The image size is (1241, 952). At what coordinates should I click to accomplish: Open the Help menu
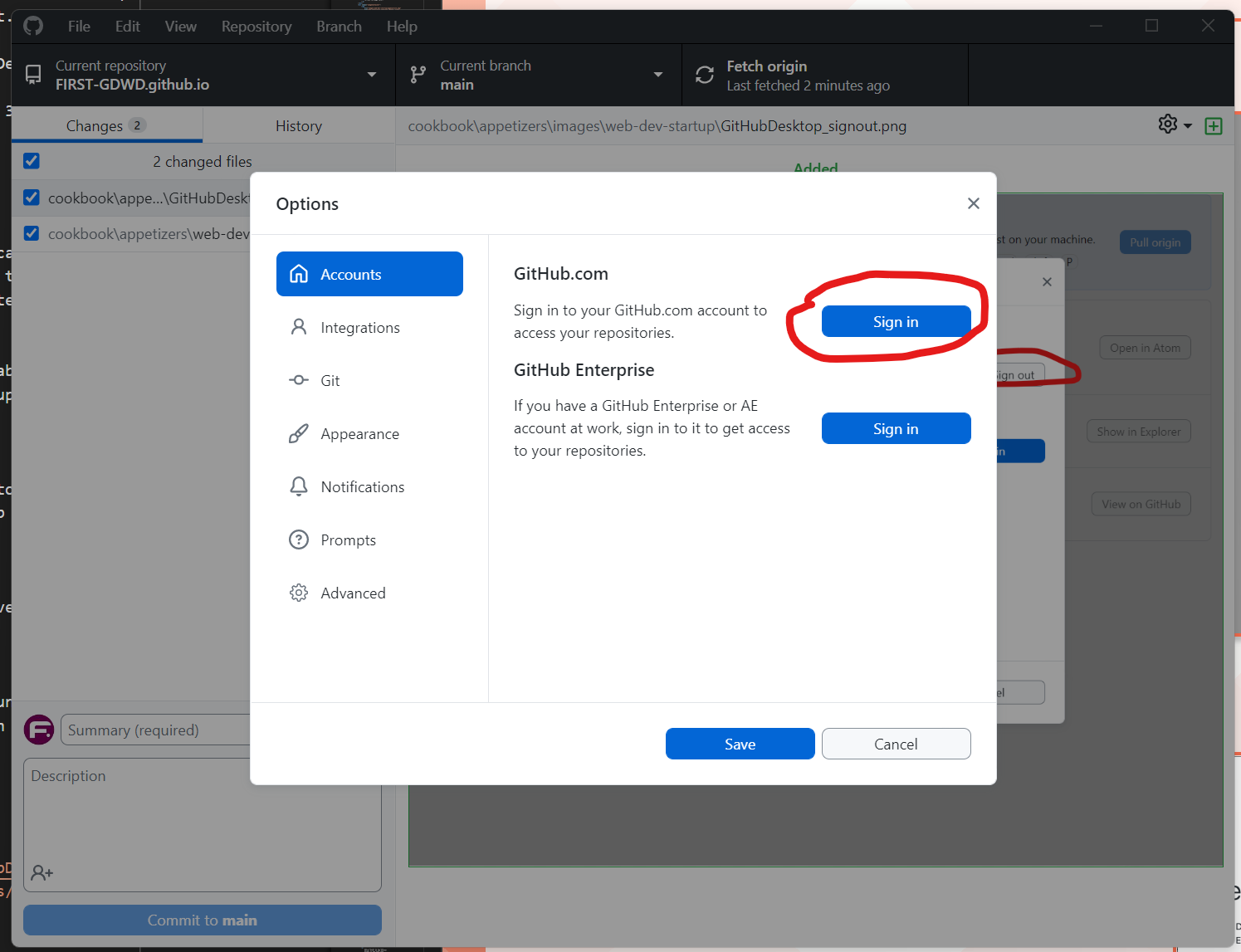[402, 27]
